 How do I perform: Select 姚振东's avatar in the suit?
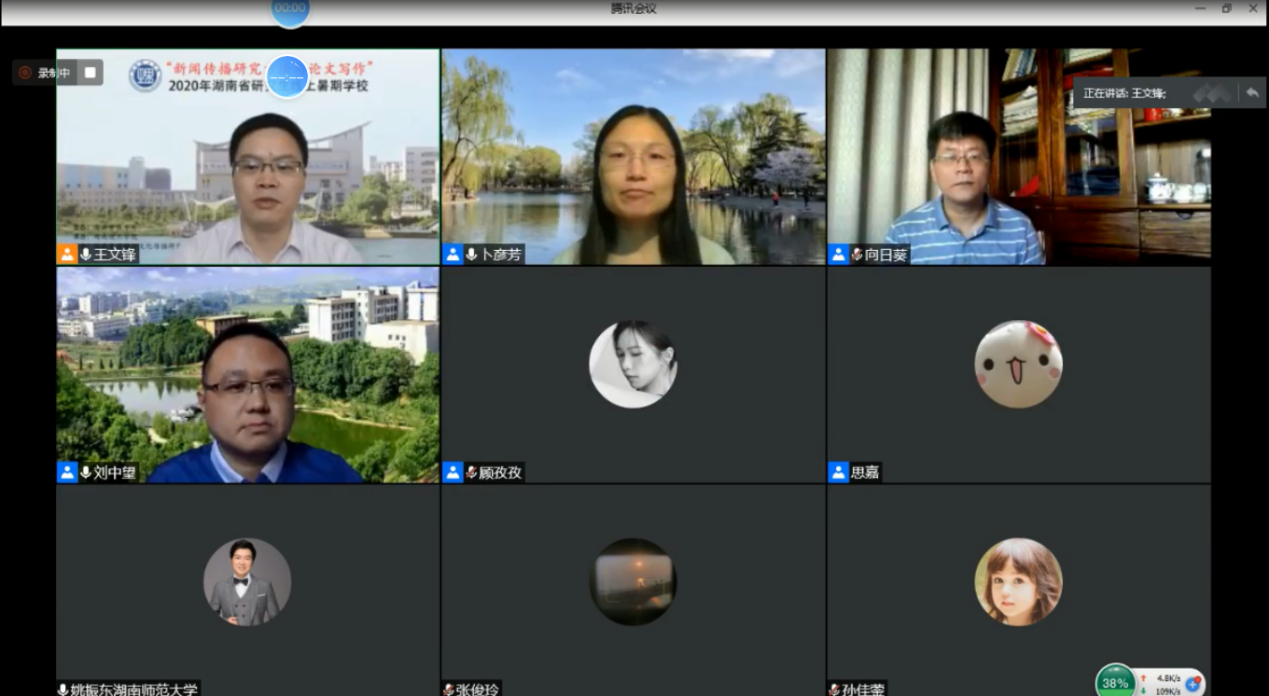pos(247,582)
